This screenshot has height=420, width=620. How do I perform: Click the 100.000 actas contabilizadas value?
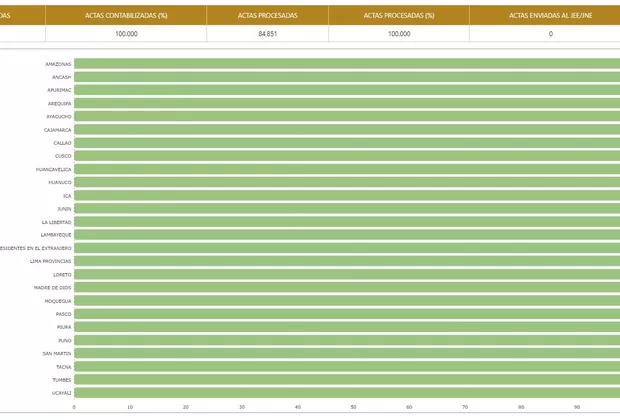tap(126, 33)
